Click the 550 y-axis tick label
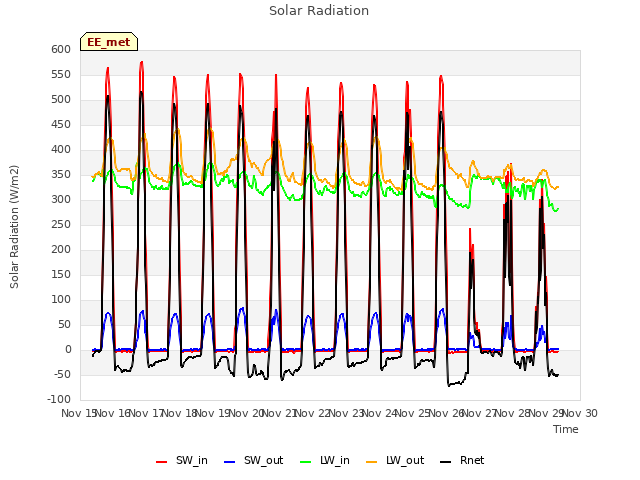 pos(61,75)
